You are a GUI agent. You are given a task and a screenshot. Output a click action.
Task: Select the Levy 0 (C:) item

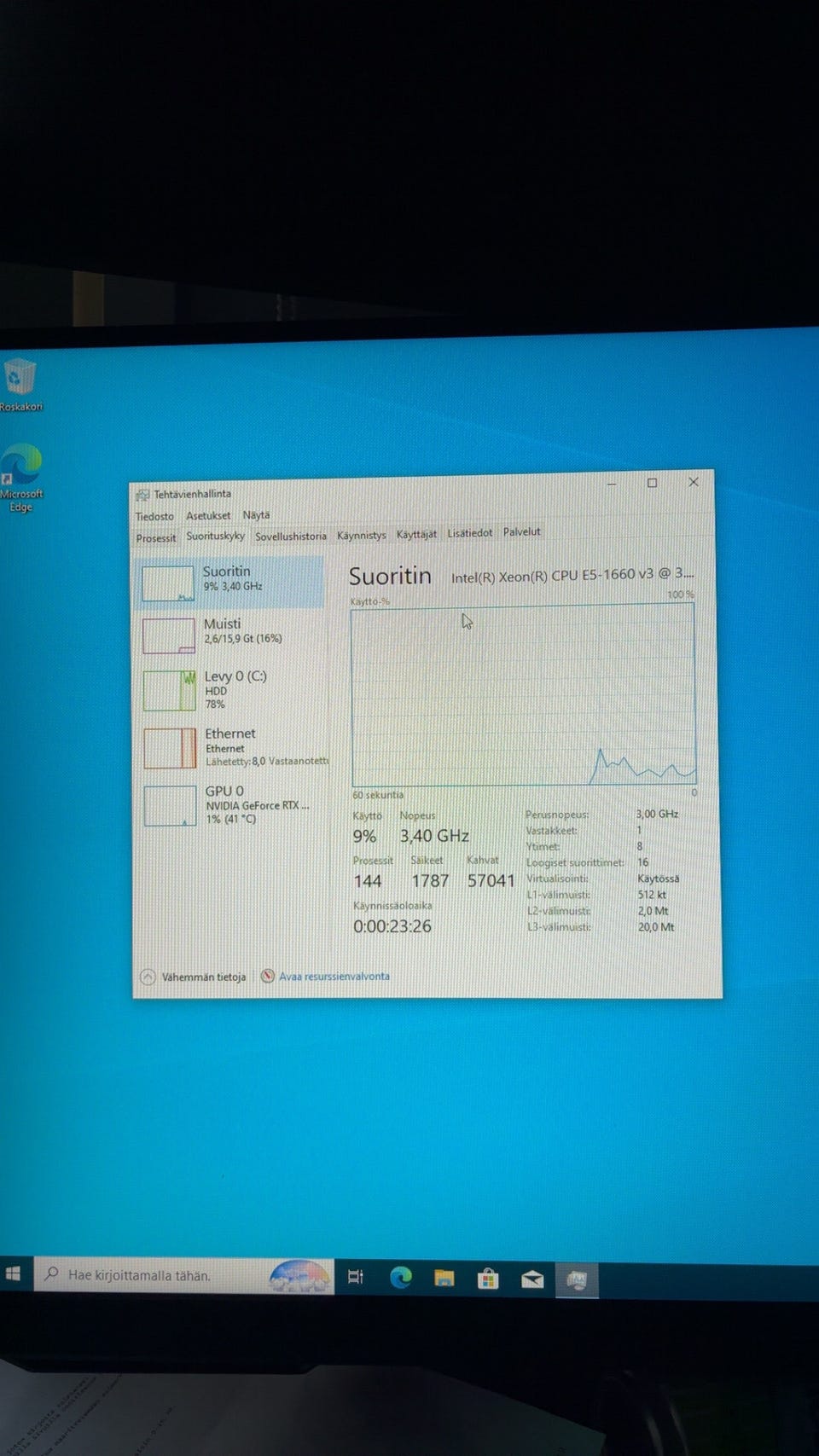[231, 689]
